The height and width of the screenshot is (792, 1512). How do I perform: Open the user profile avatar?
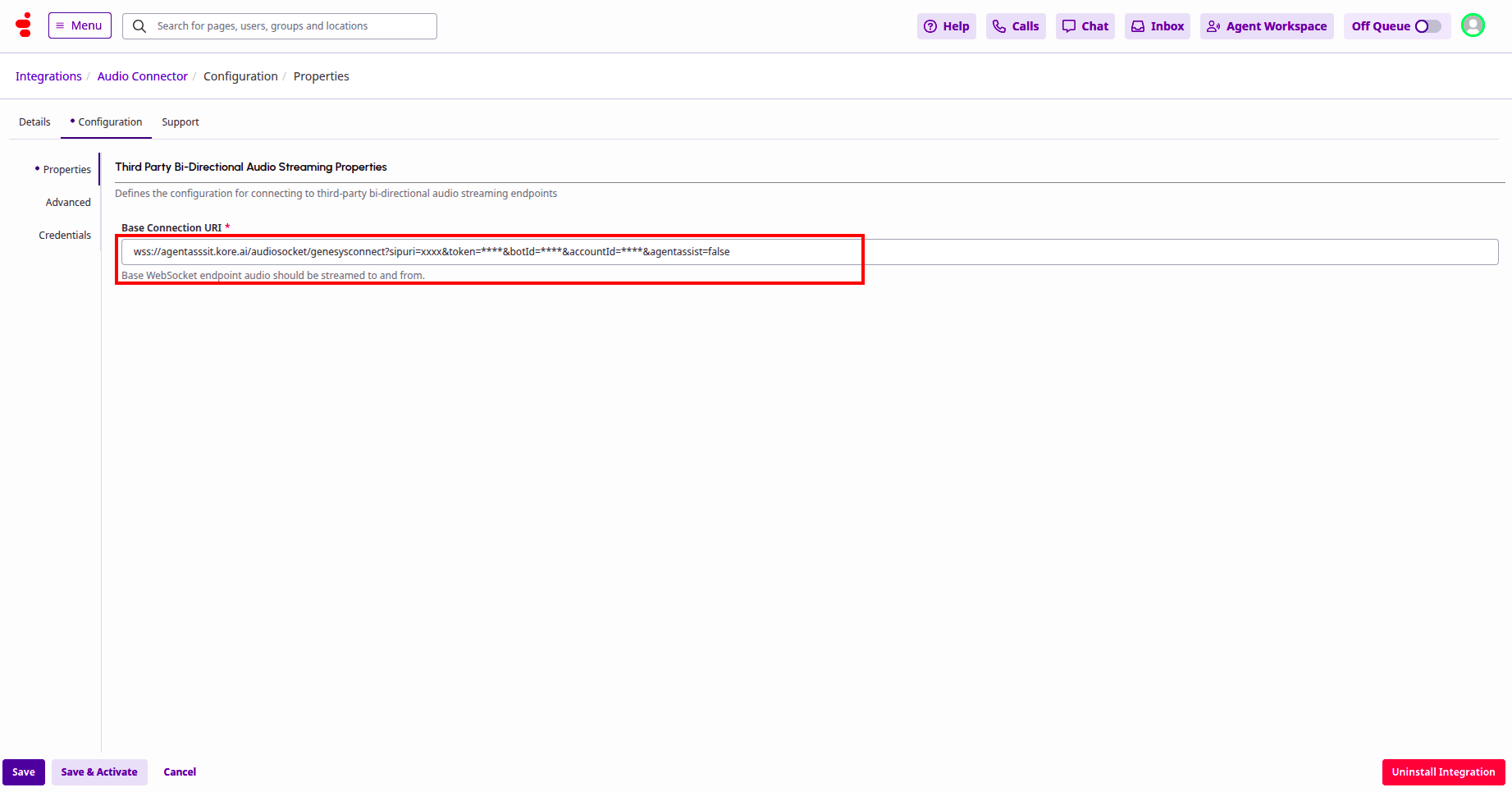click(x=1473, y=25)
